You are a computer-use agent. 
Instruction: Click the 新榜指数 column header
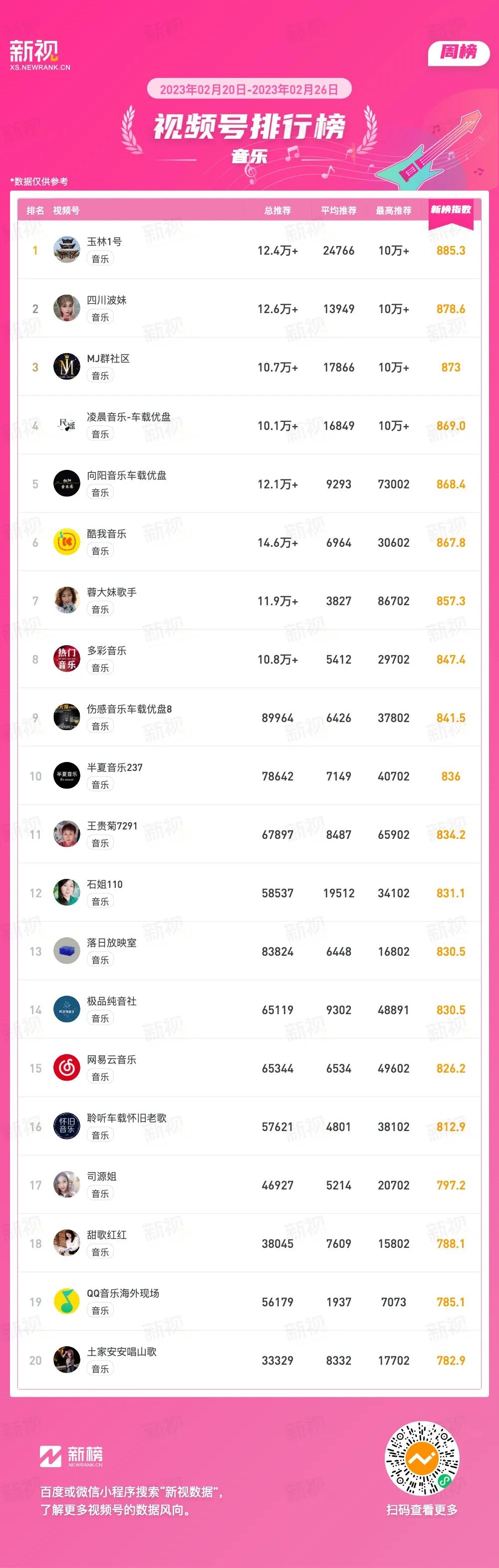tap(451, 210)
